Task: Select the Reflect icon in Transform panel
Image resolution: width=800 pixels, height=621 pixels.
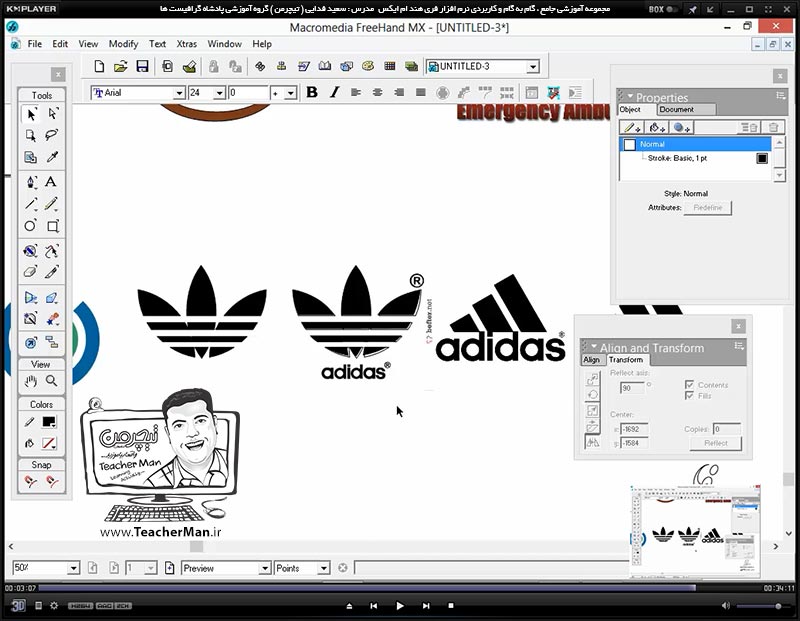Action: click(592, 442)
